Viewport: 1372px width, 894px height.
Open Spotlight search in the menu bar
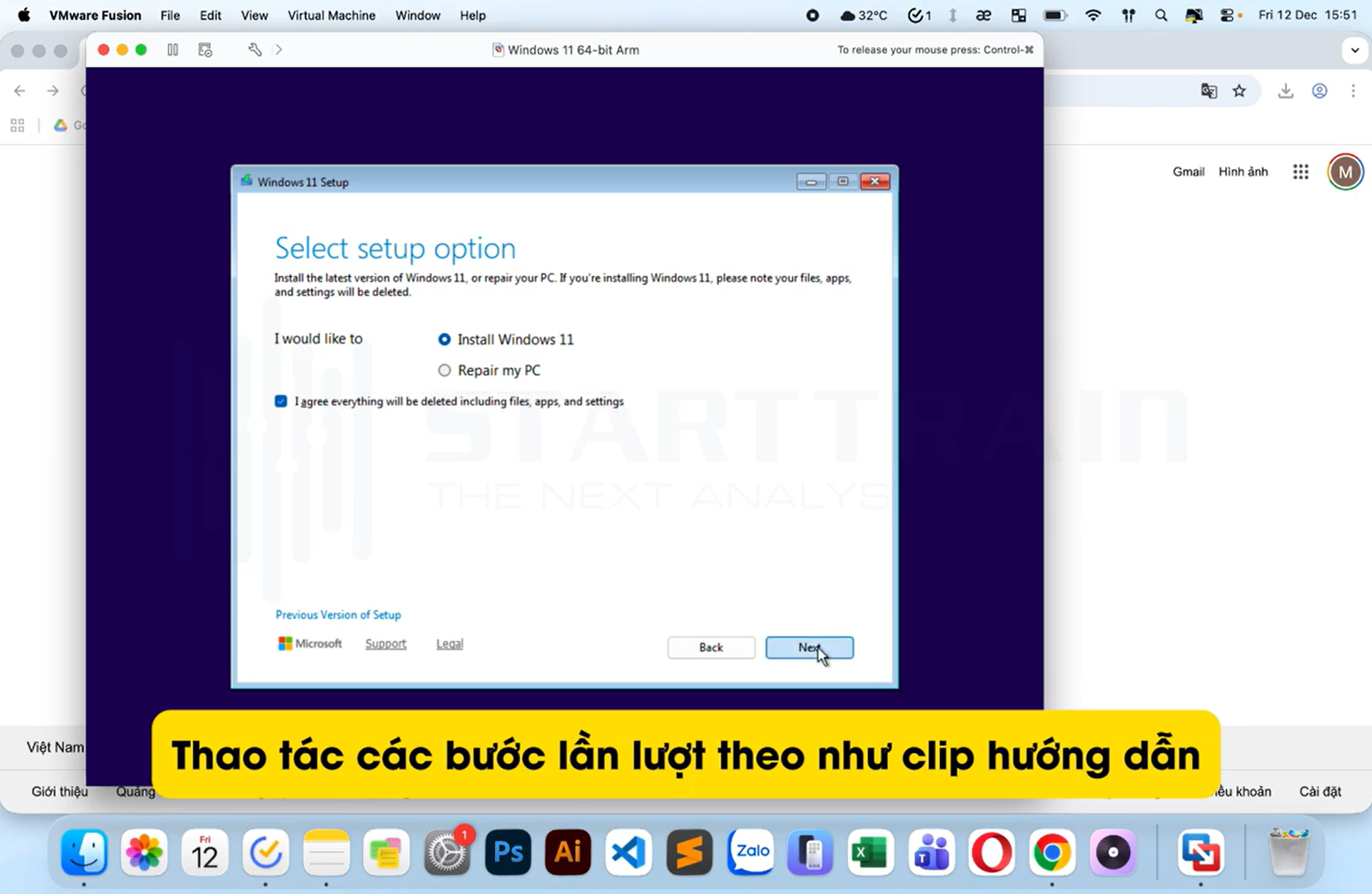[x=1161, y=15]
